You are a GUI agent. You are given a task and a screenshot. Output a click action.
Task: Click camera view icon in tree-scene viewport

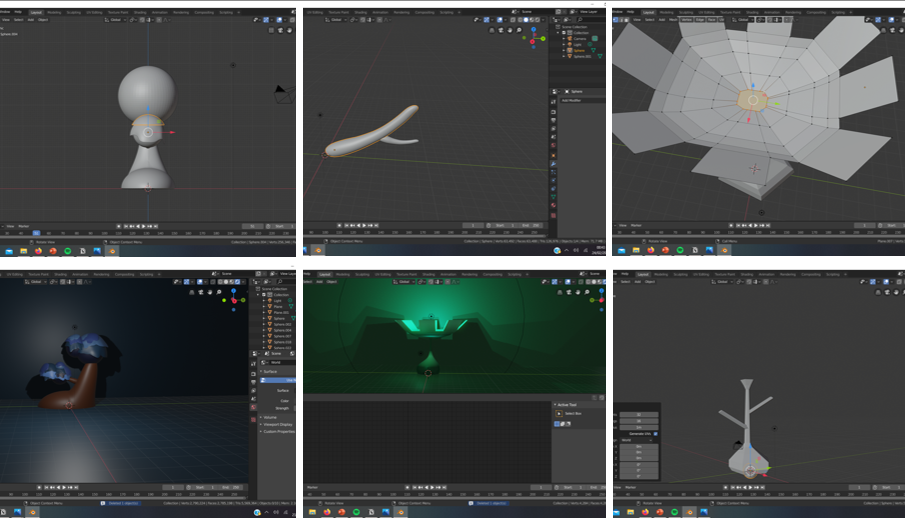[x=201, y=292]
